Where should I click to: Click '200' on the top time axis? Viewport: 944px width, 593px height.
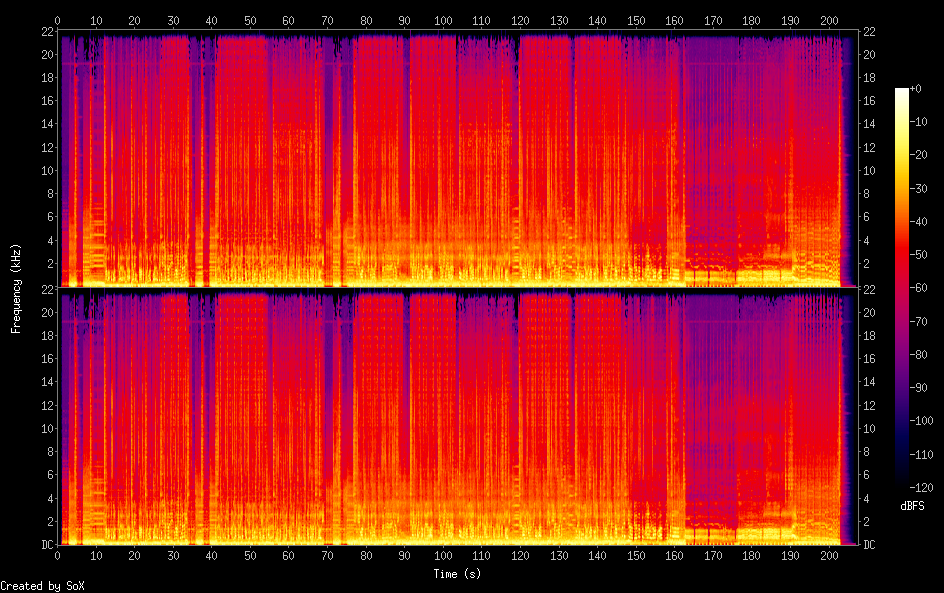[829, 20]
